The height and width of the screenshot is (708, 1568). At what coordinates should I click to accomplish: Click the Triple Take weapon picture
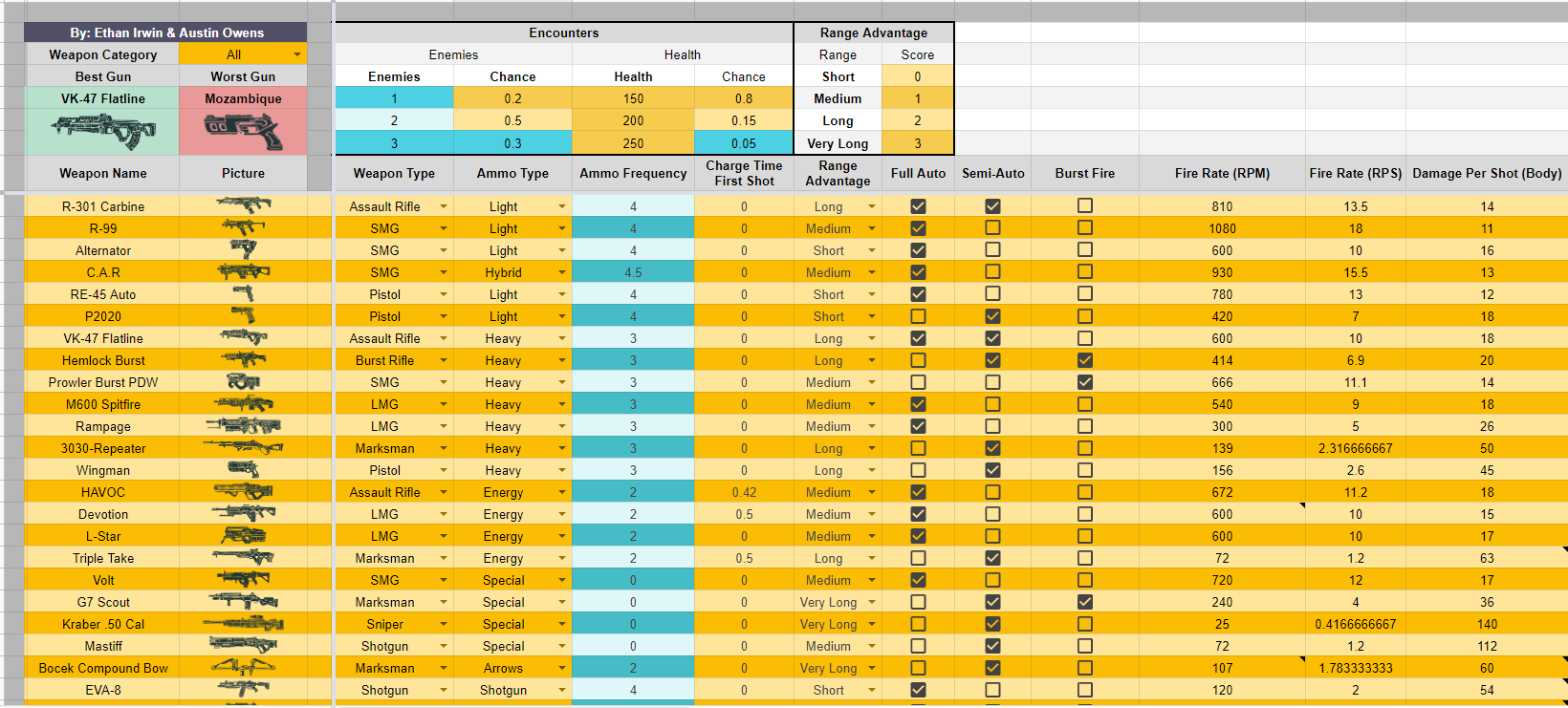(x=243, y=556)
